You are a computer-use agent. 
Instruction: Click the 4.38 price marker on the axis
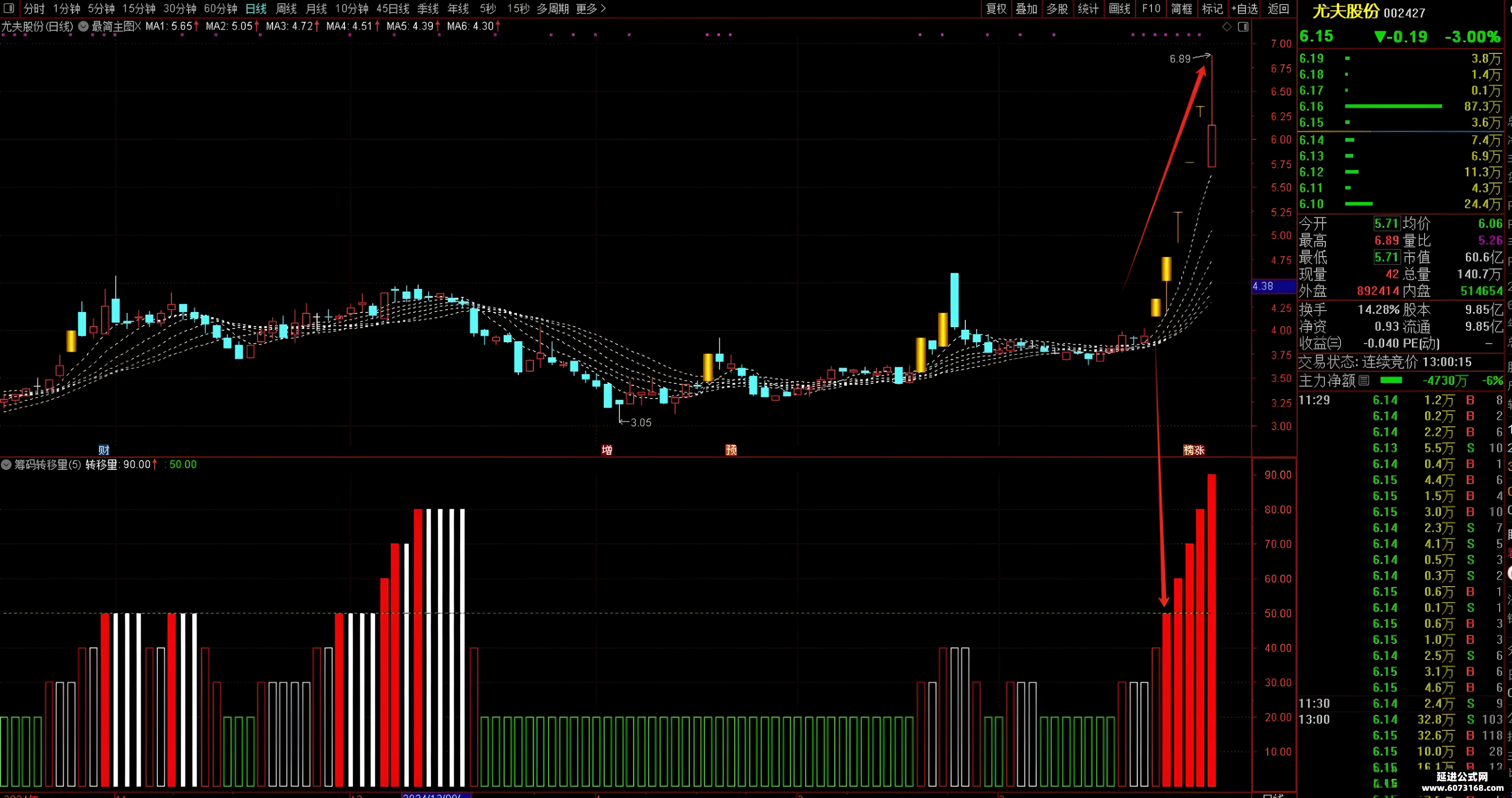pyautogui.click(x=1273, y=286)
